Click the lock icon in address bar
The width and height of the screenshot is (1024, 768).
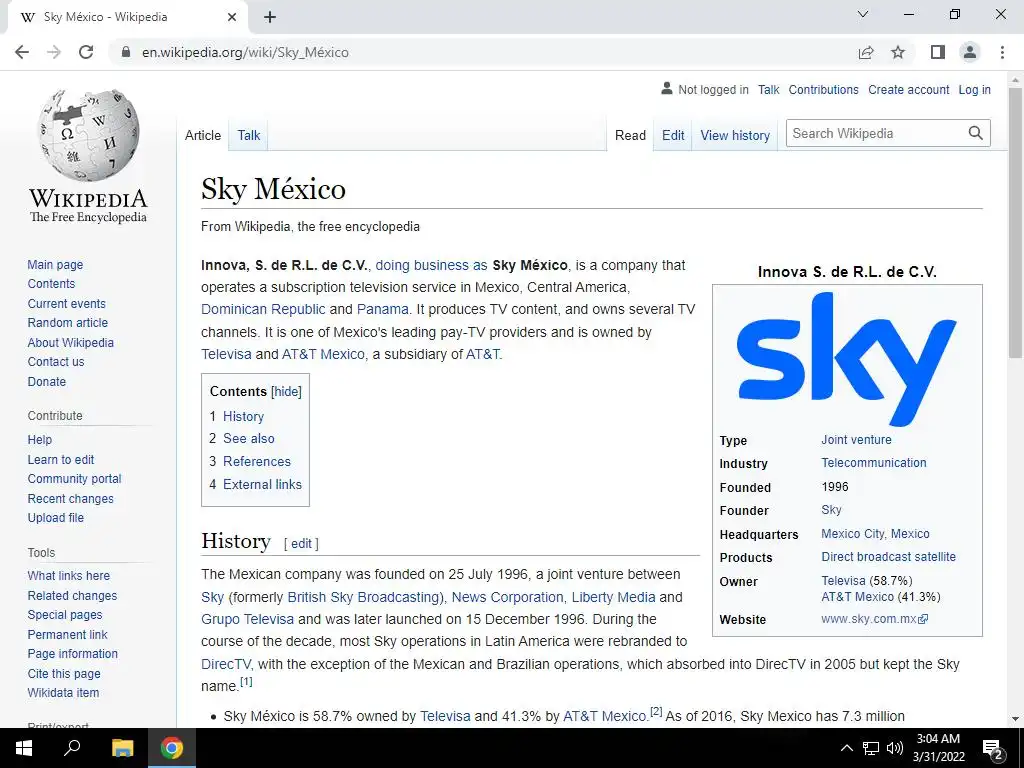[126, 52]
